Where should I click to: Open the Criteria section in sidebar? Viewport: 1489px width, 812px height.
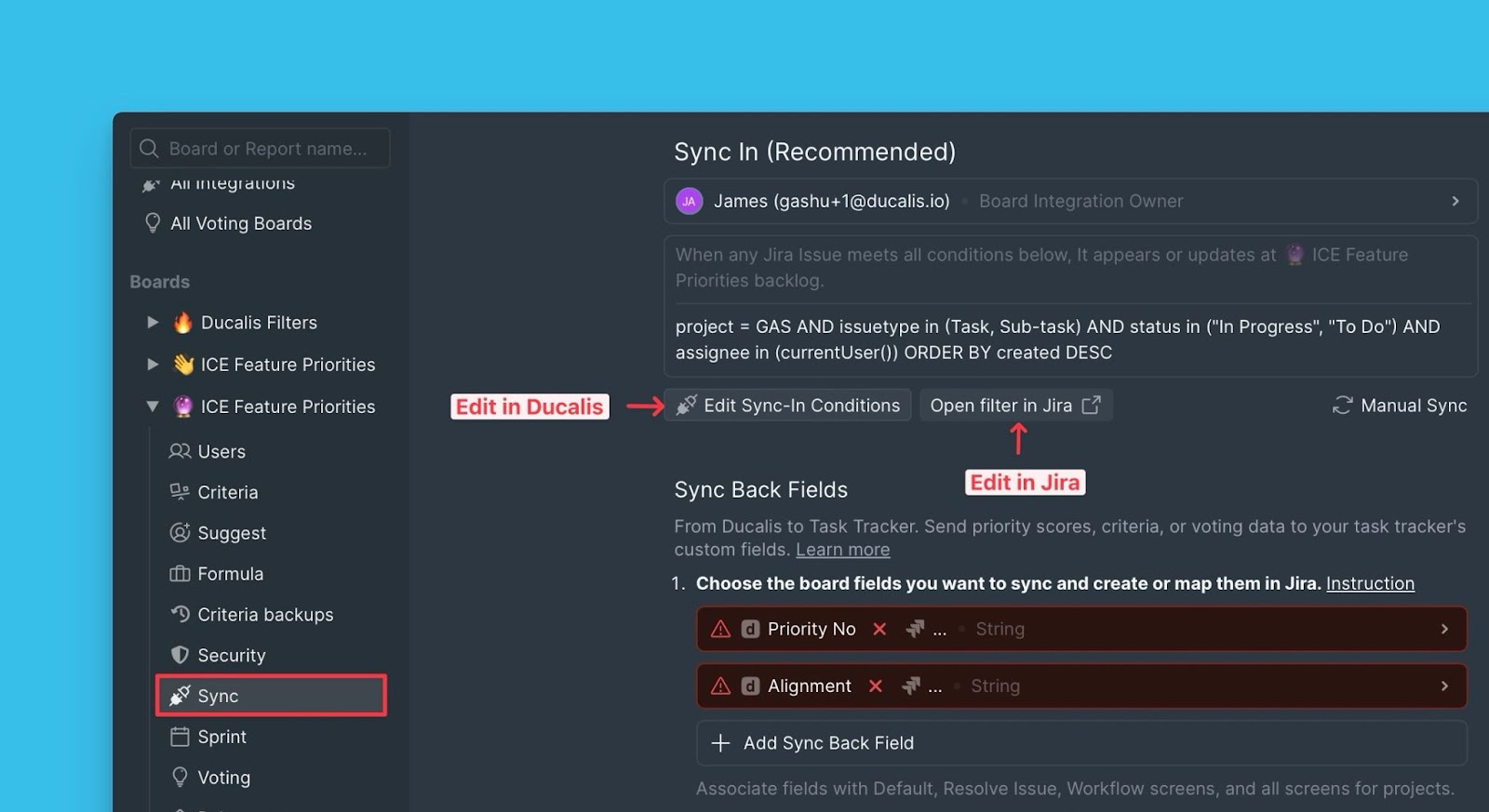tap(227, 493)
